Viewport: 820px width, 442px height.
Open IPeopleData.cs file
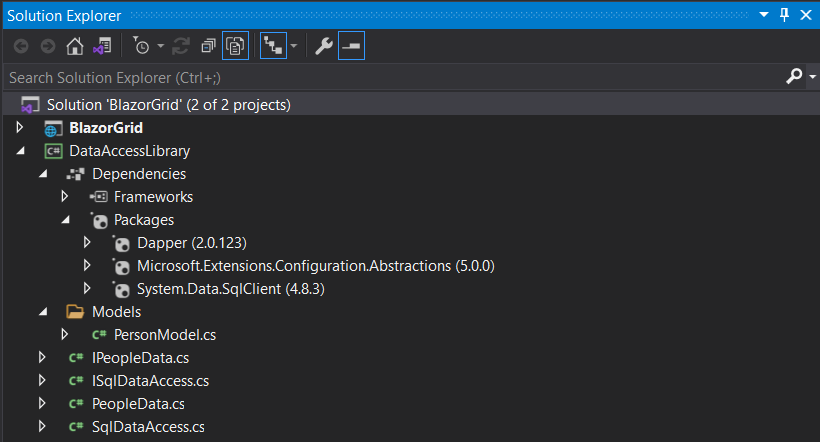coord(141,358)
